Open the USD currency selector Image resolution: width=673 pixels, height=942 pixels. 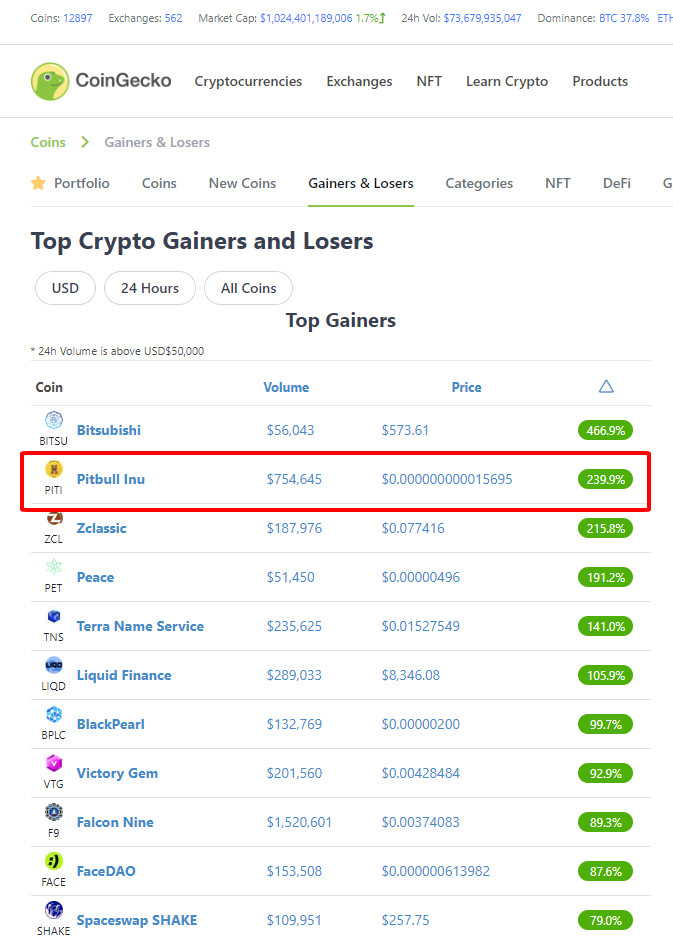click(x=65, y=288)
